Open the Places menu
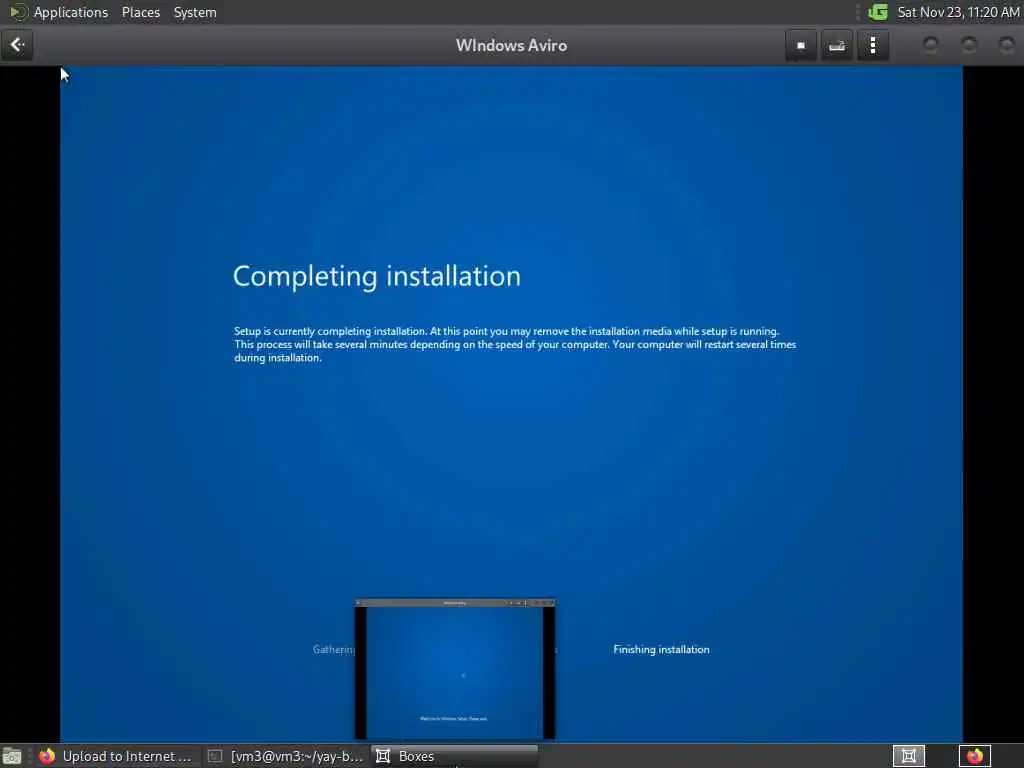The height and width of the screenshot is (768, 1024). pos(140,12)
